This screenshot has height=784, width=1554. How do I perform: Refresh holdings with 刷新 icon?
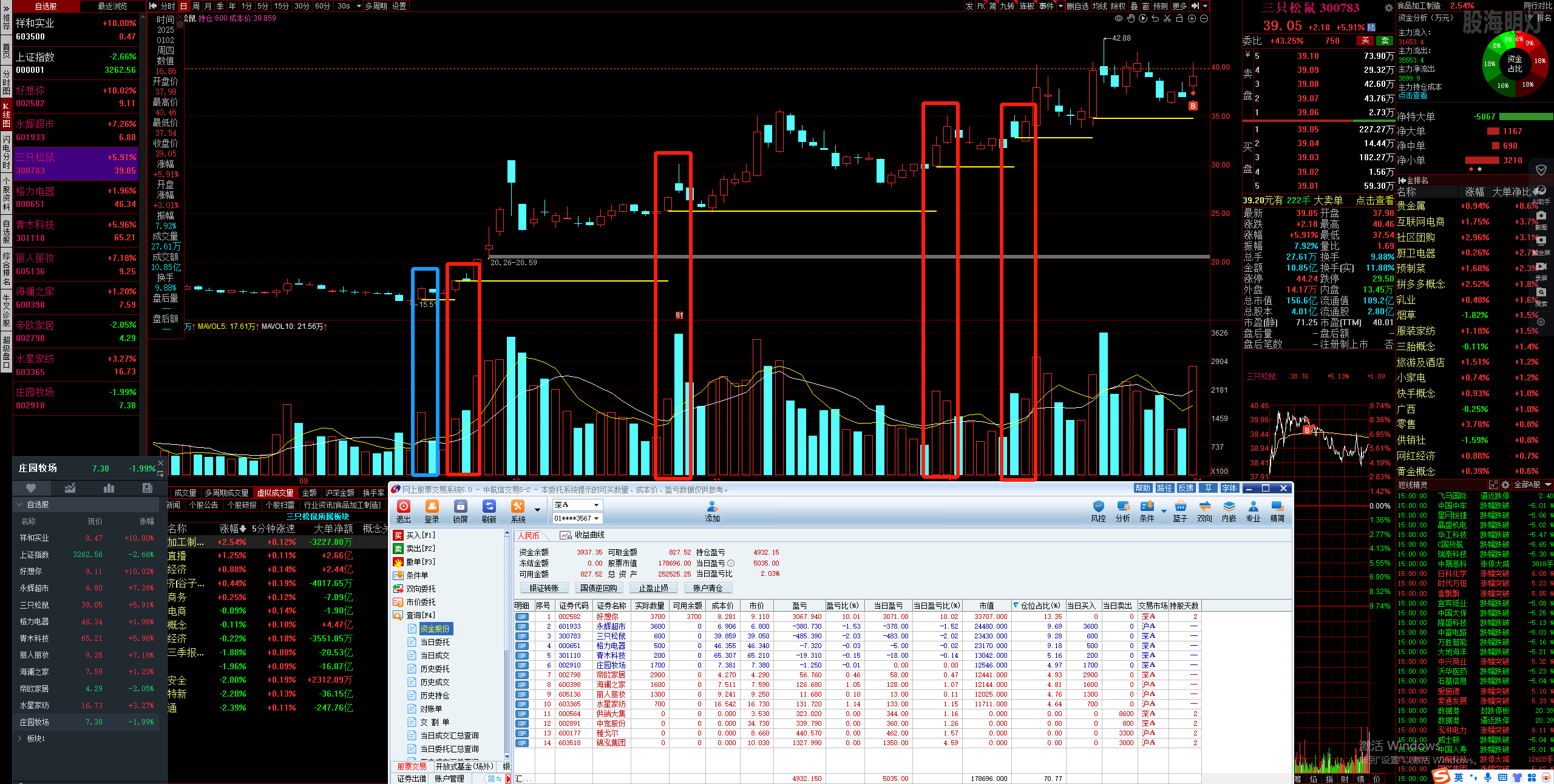pos(489,511)
